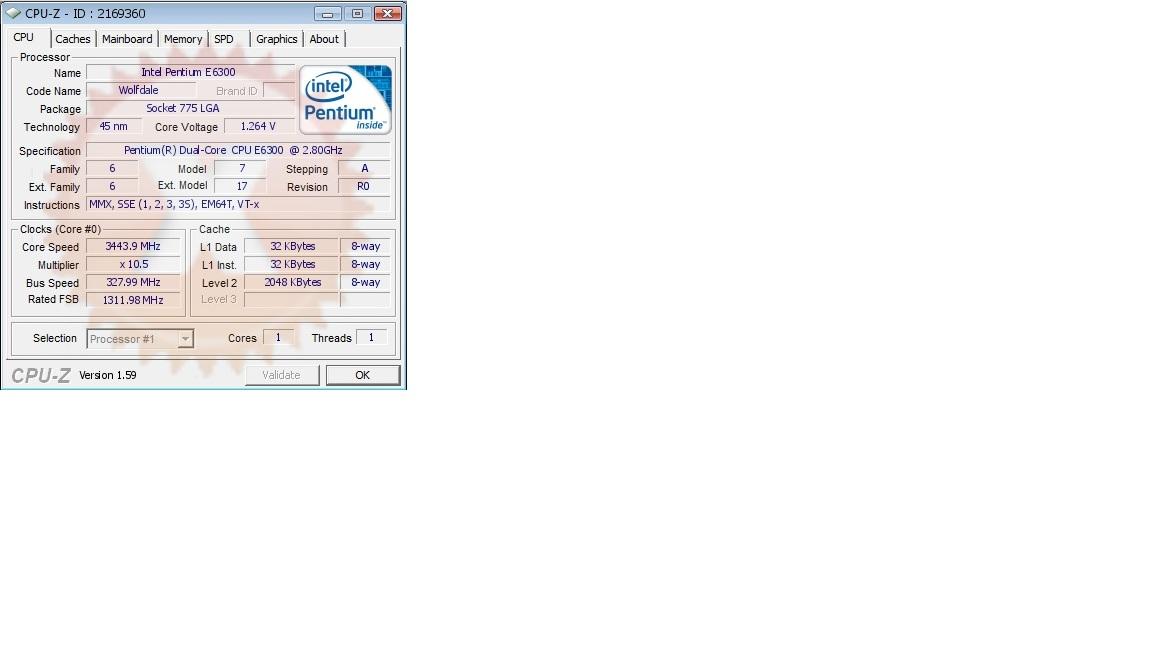Click the maximize button of CPU-Z
Image resolution: width=1152 pixels, height=648 pixels.
point(357,13)
